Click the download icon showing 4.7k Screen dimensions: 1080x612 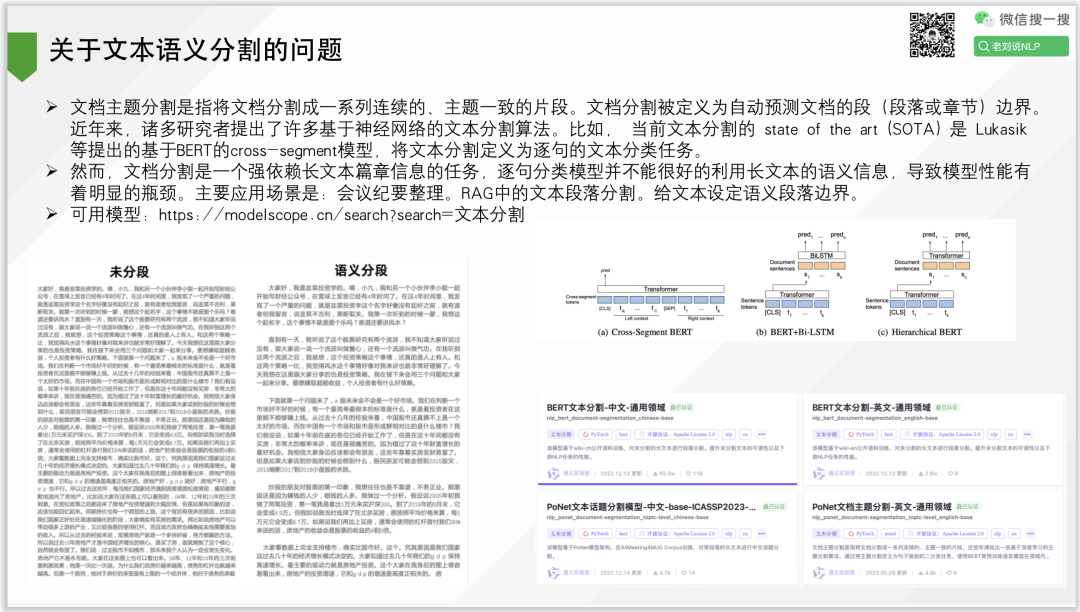(656, 573)
